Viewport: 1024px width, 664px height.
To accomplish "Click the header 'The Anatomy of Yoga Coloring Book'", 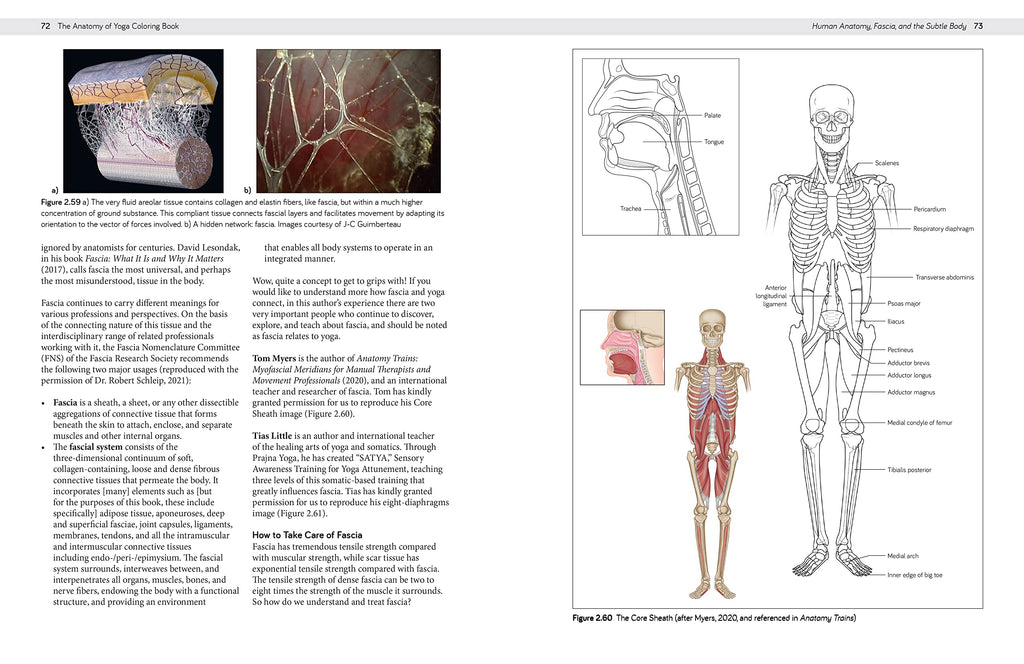I will [x=118, y=26].
